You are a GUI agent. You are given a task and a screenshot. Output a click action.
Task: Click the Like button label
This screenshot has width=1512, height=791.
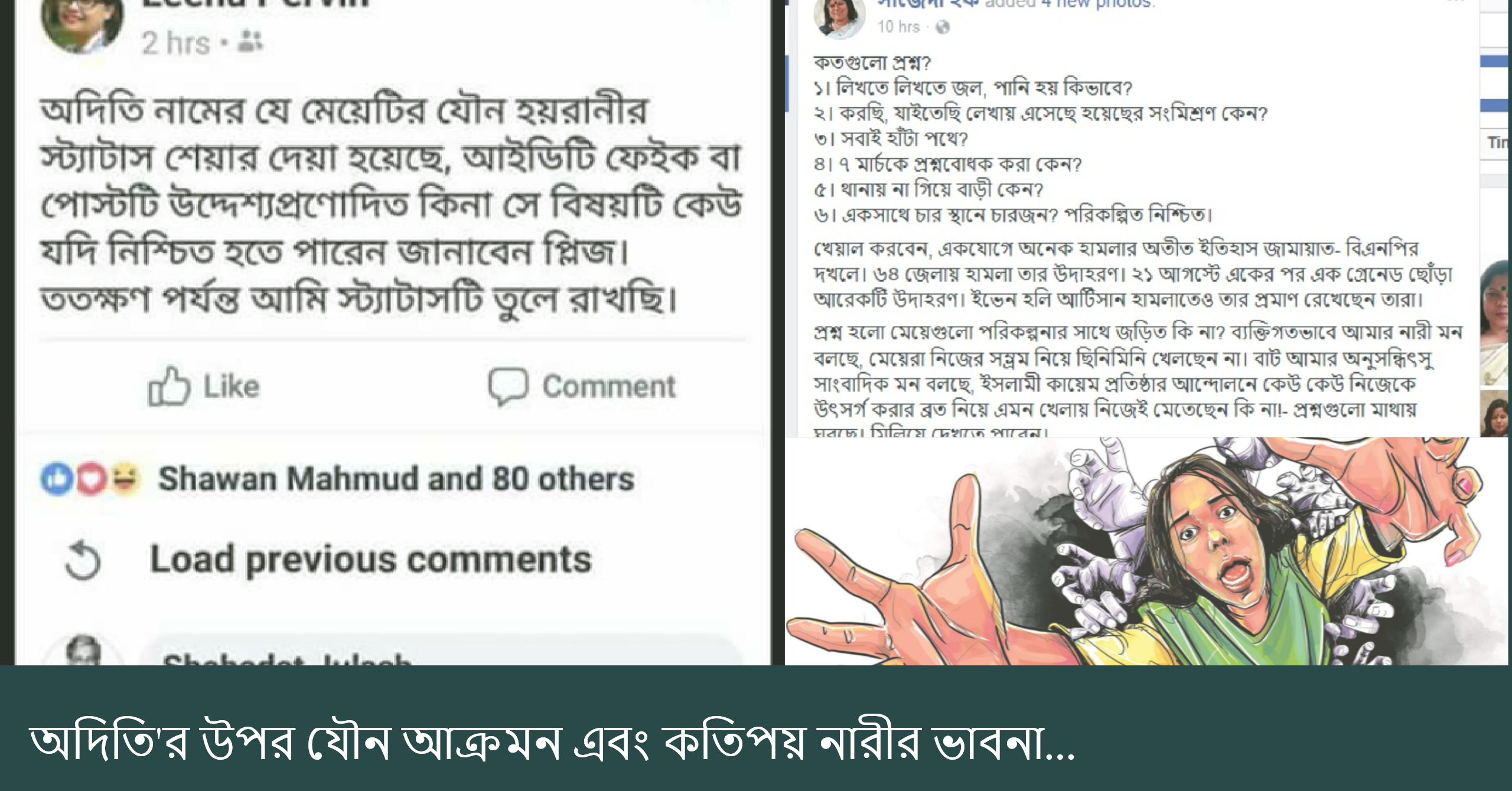point(232,387)
